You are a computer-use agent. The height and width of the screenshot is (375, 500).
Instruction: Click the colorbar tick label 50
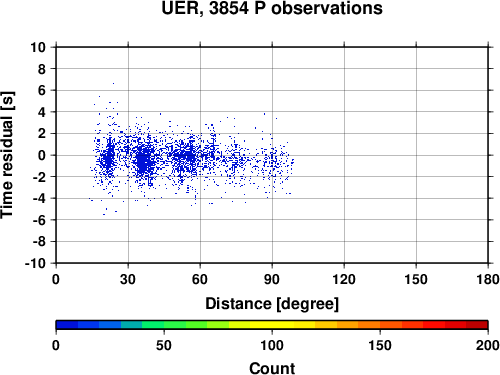click(x=164, y=345)
